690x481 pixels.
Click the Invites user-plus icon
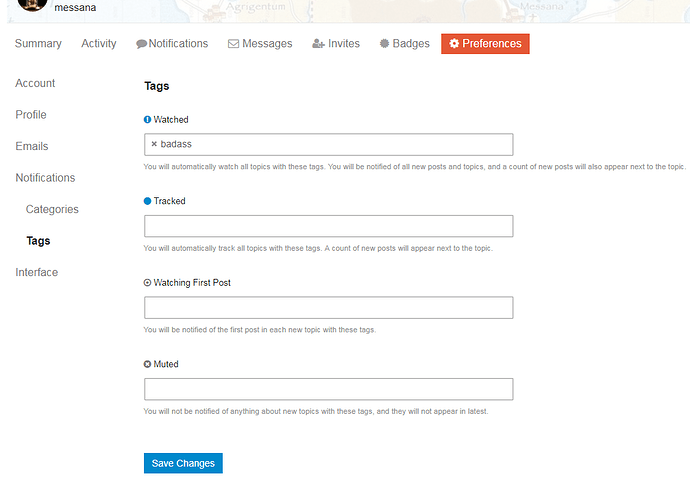click(318, 44)
